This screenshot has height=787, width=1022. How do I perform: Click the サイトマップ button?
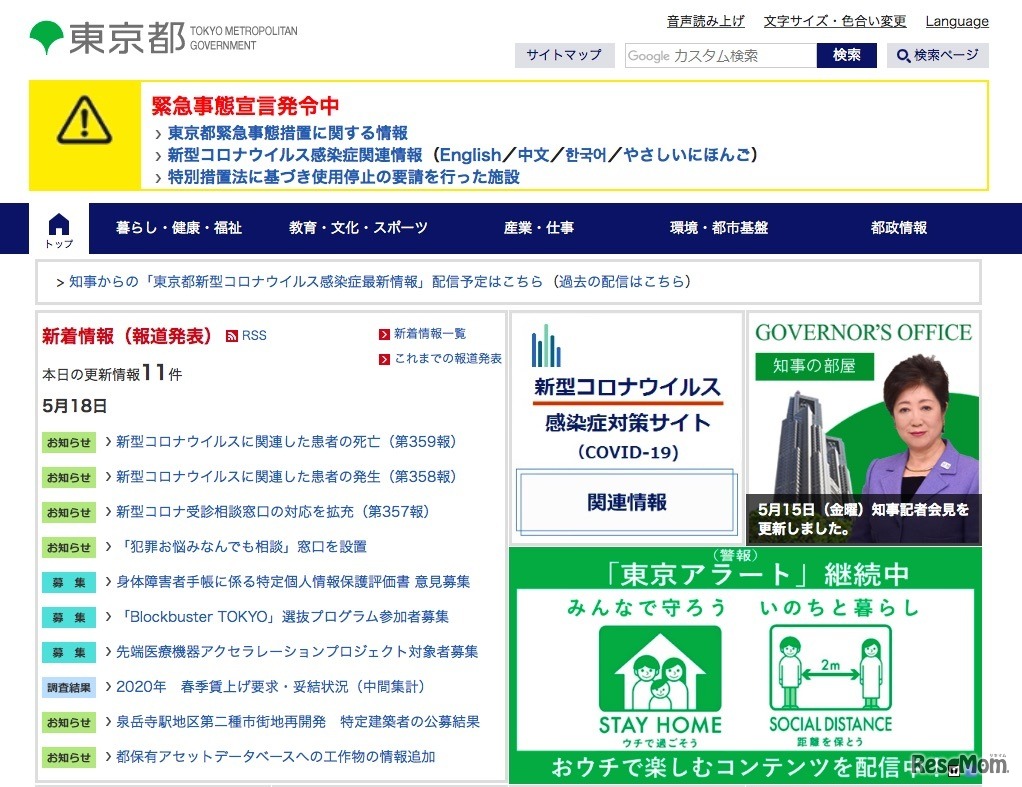(564, 55)
